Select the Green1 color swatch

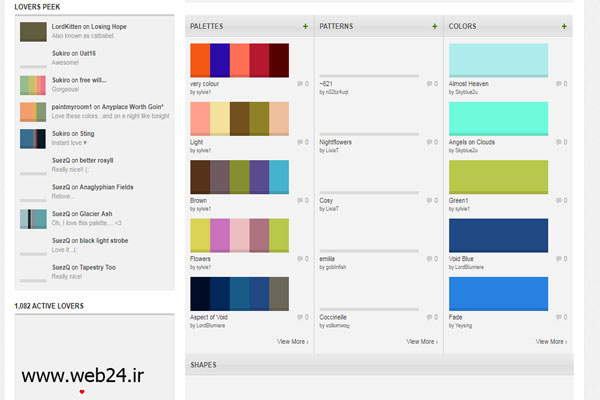click(498, 177)
